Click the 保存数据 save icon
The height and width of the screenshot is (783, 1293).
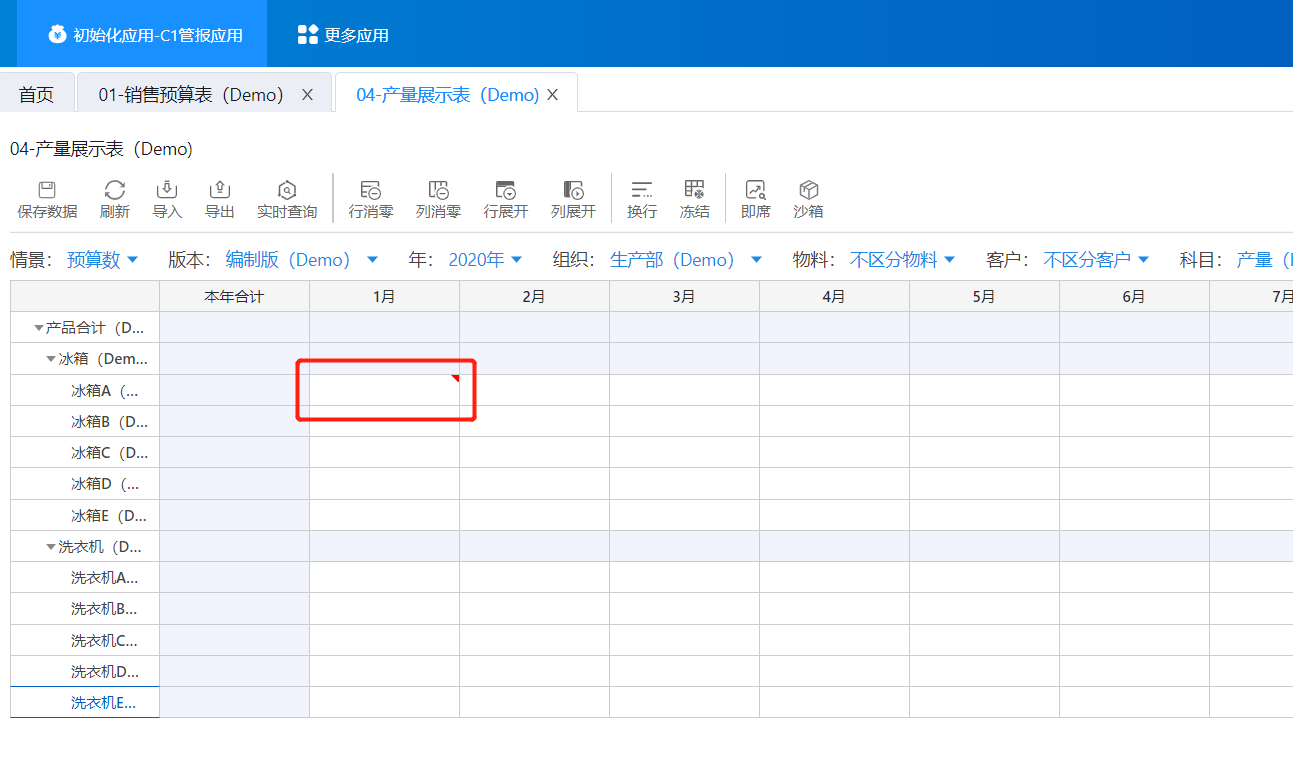(x=47, y=190)
